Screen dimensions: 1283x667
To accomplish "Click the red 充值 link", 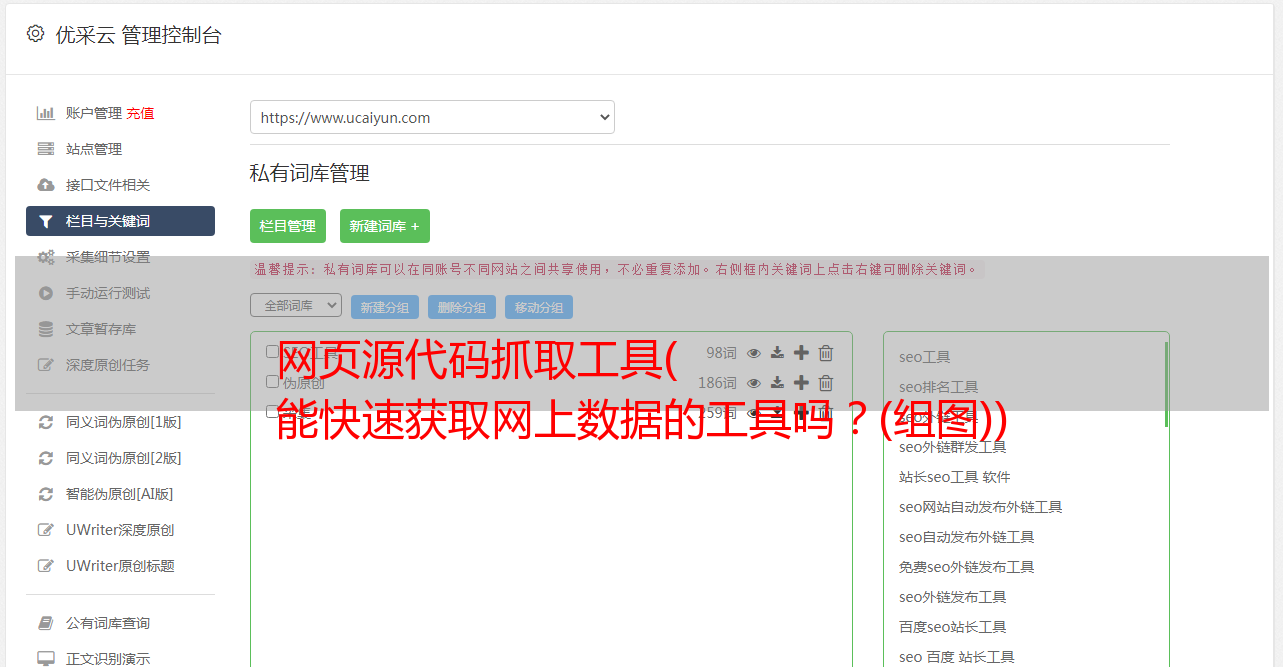I will [x=140, y=114].
